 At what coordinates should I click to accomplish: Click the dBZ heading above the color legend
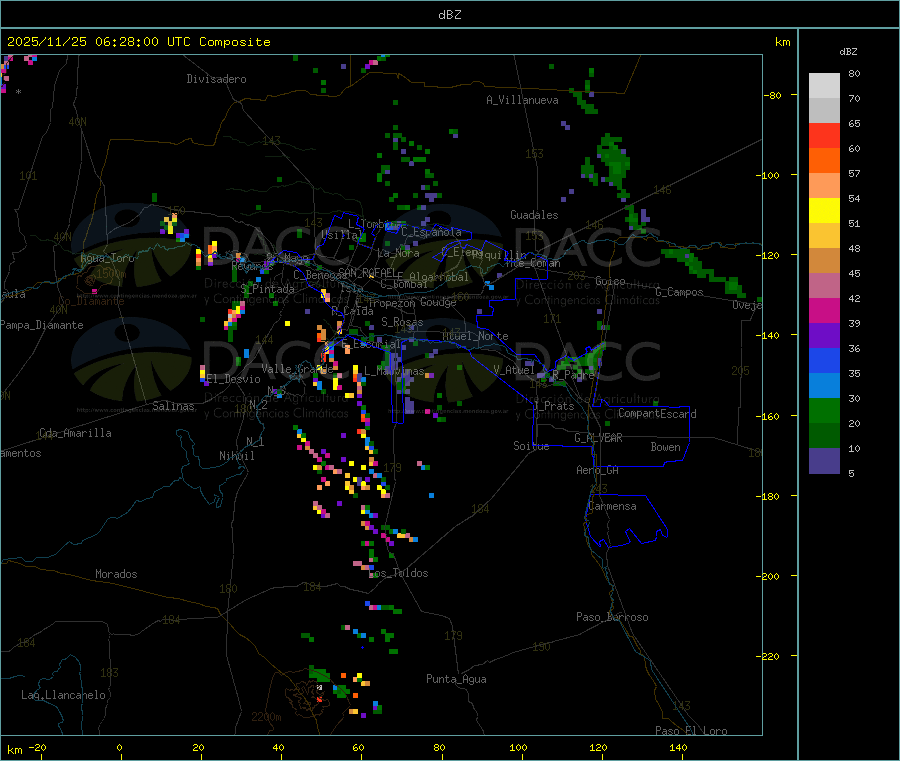point(848,52)
